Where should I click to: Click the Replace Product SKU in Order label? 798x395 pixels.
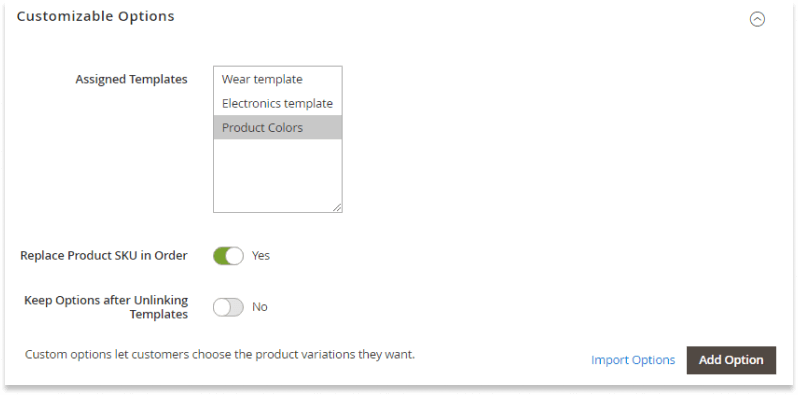click(104, 256)
